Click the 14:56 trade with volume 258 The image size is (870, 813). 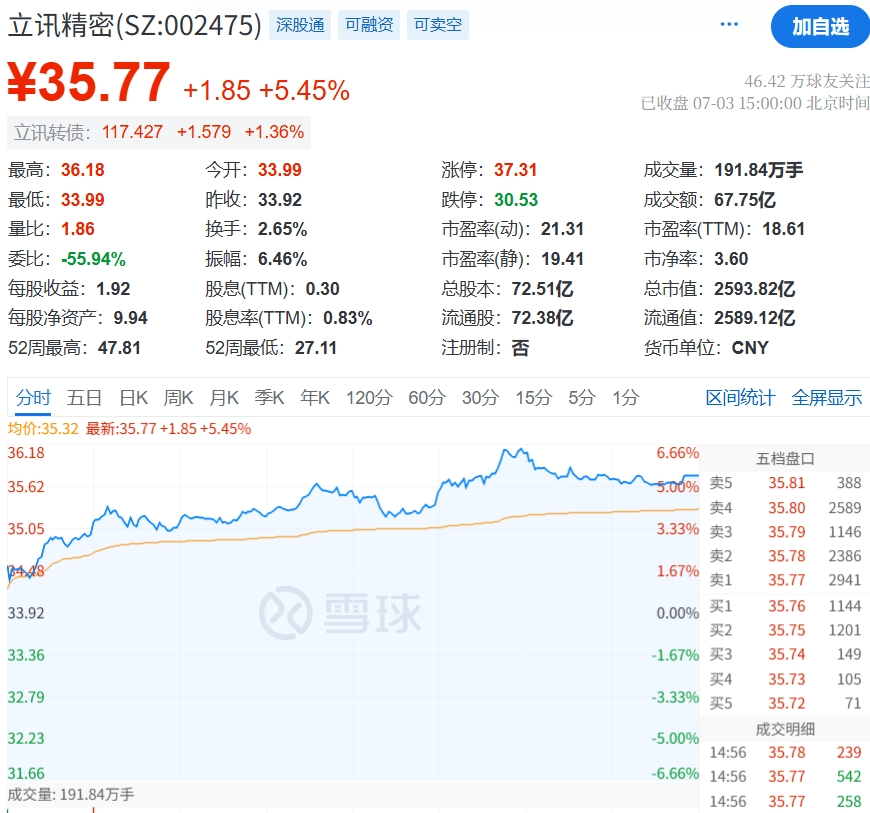pos(785,802)
